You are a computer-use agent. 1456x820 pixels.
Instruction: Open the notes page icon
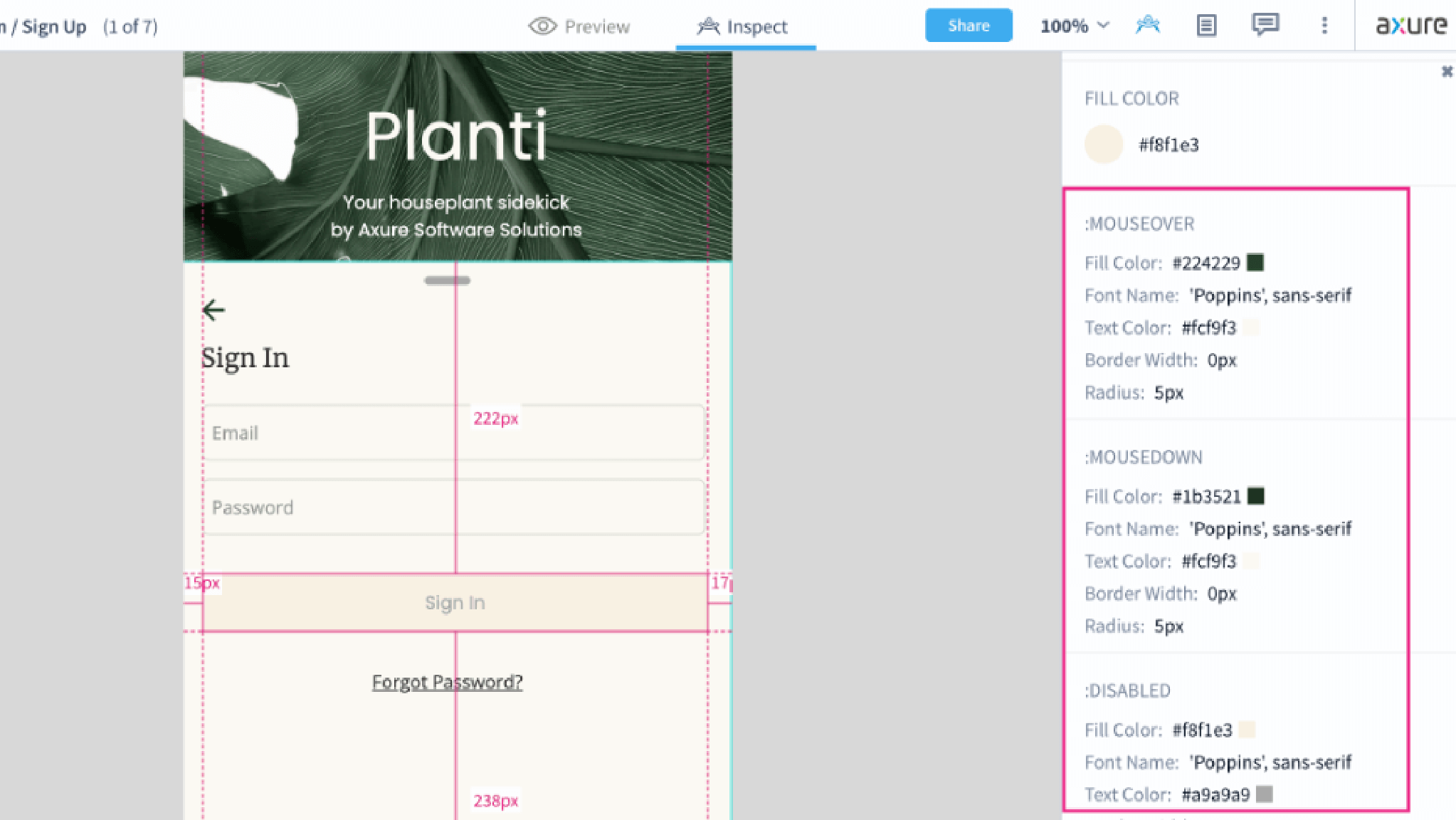click(1206, 26)
